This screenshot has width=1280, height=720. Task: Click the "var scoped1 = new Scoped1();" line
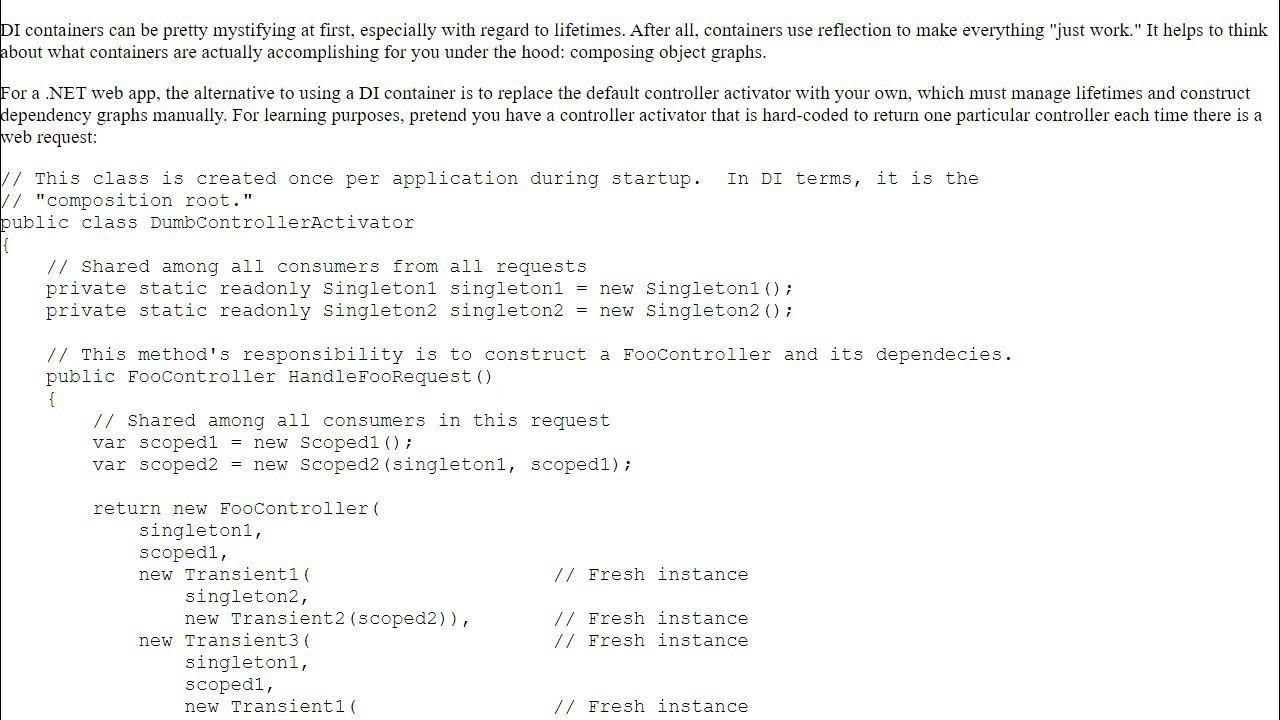[253, 442]
